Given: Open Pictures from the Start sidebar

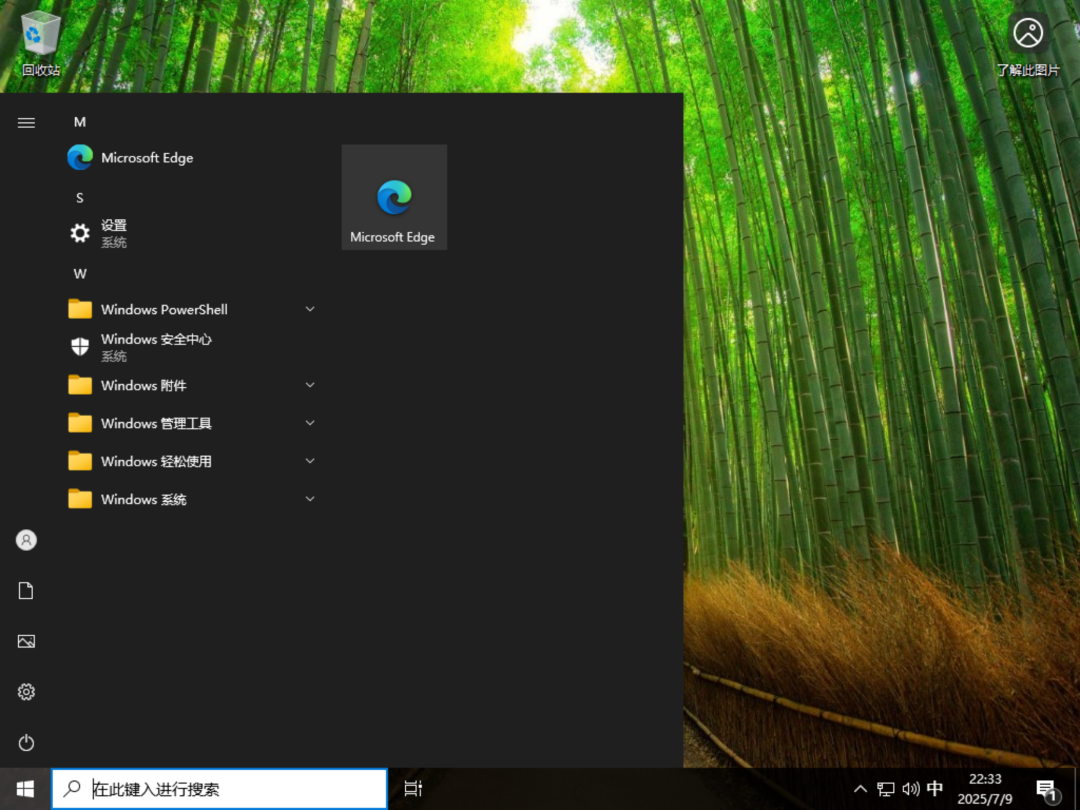Looking at the screenshot, I should [x=26, y=641].
